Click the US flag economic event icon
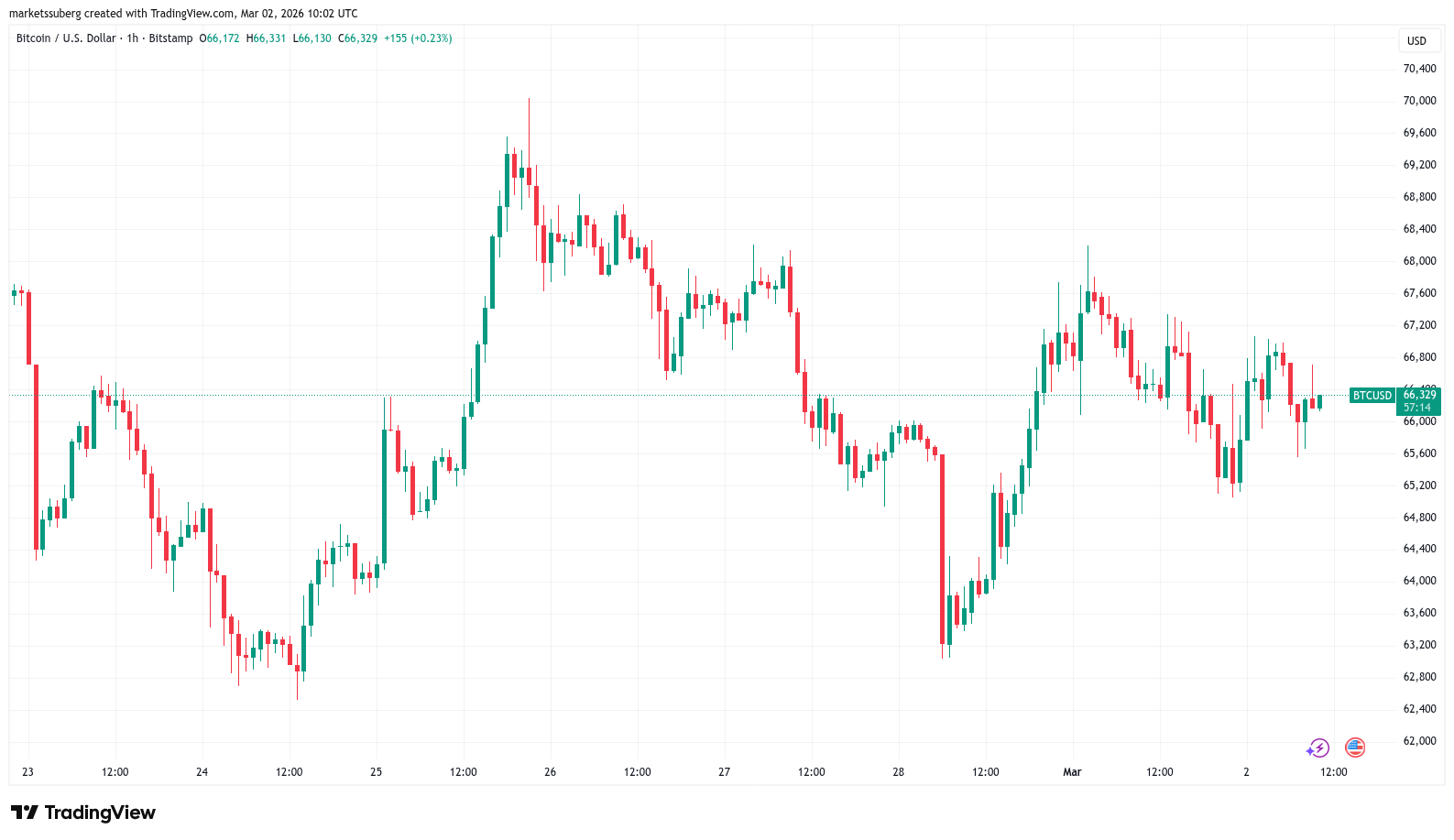 tap(1354, 747)
